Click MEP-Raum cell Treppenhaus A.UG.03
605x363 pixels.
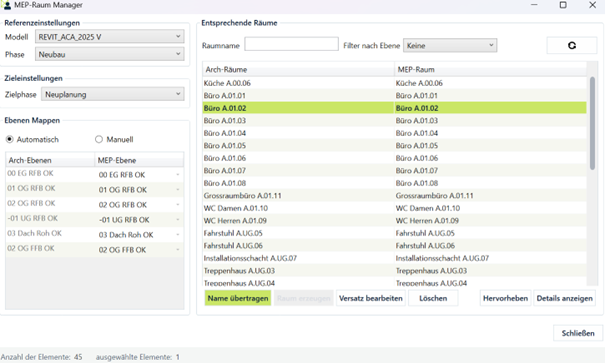tap(490, 270)
